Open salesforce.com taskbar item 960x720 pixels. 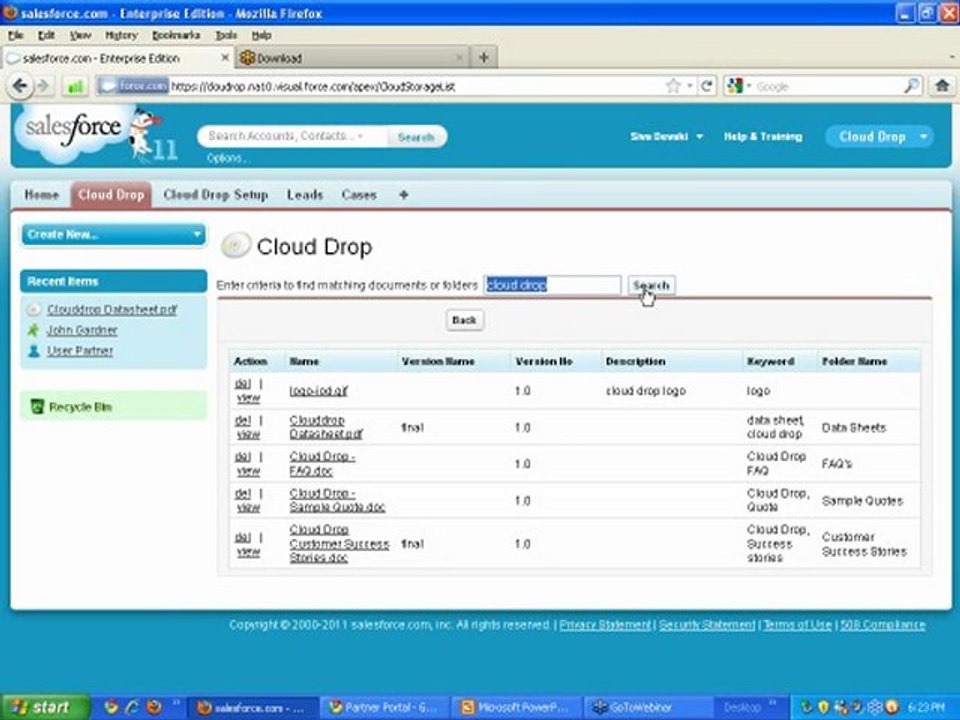[252, 708]
